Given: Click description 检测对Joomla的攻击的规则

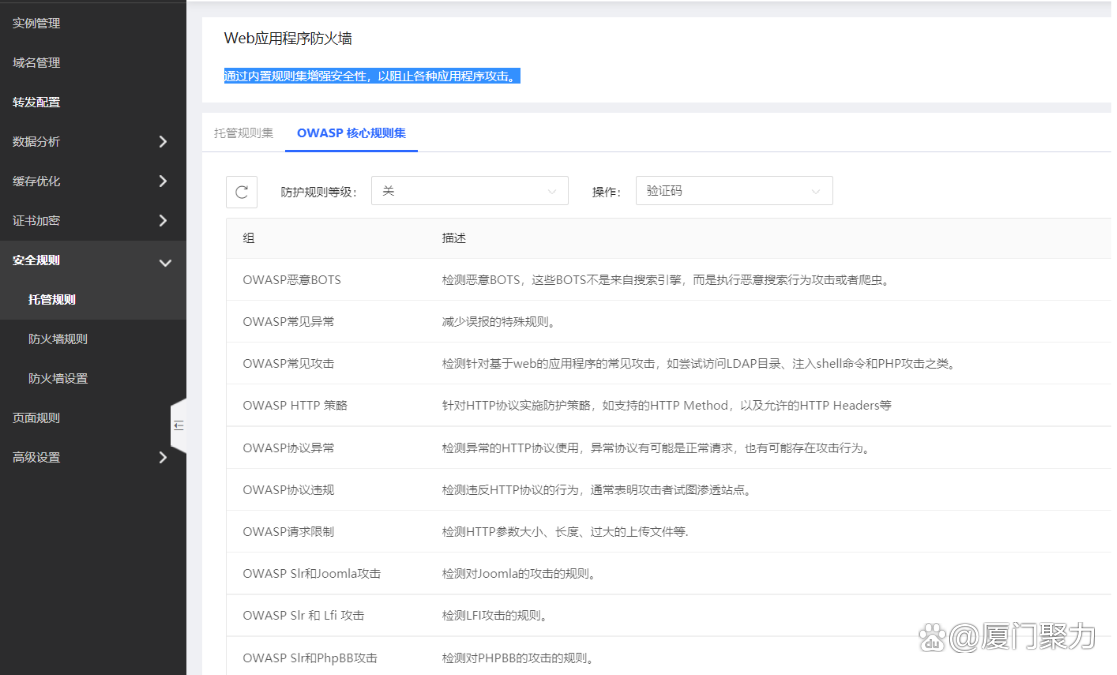Looking at the screenshot, I should point(519,574).
